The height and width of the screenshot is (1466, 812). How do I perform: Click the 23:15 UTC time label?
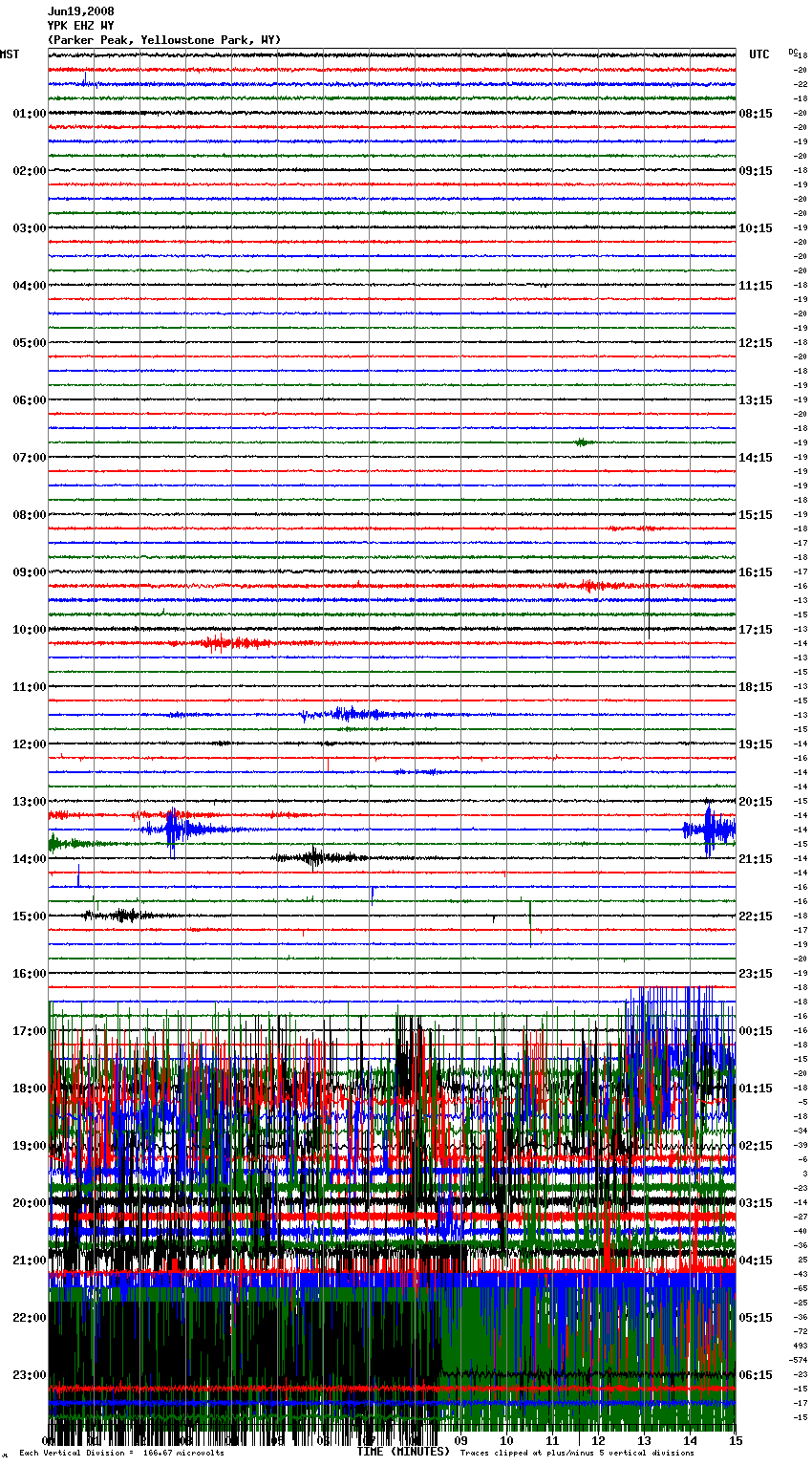click(x=756, y=974)
